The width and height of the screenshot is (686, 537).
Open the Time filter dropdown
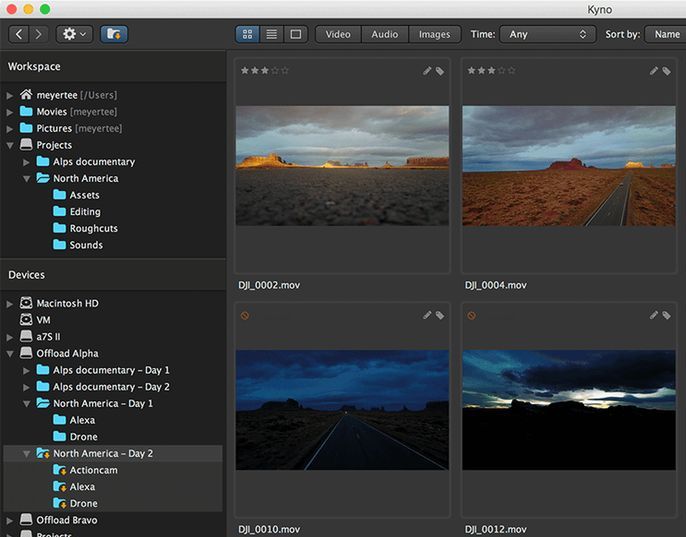(x=547, y=34)
